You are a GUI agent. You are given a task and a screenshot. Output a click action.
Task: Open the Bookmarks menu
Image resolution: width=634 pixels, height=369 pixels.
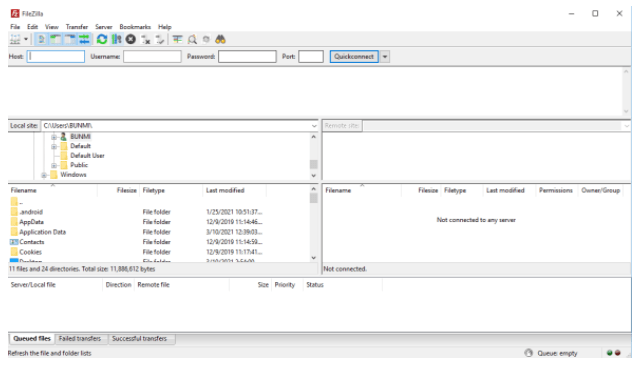135,27
